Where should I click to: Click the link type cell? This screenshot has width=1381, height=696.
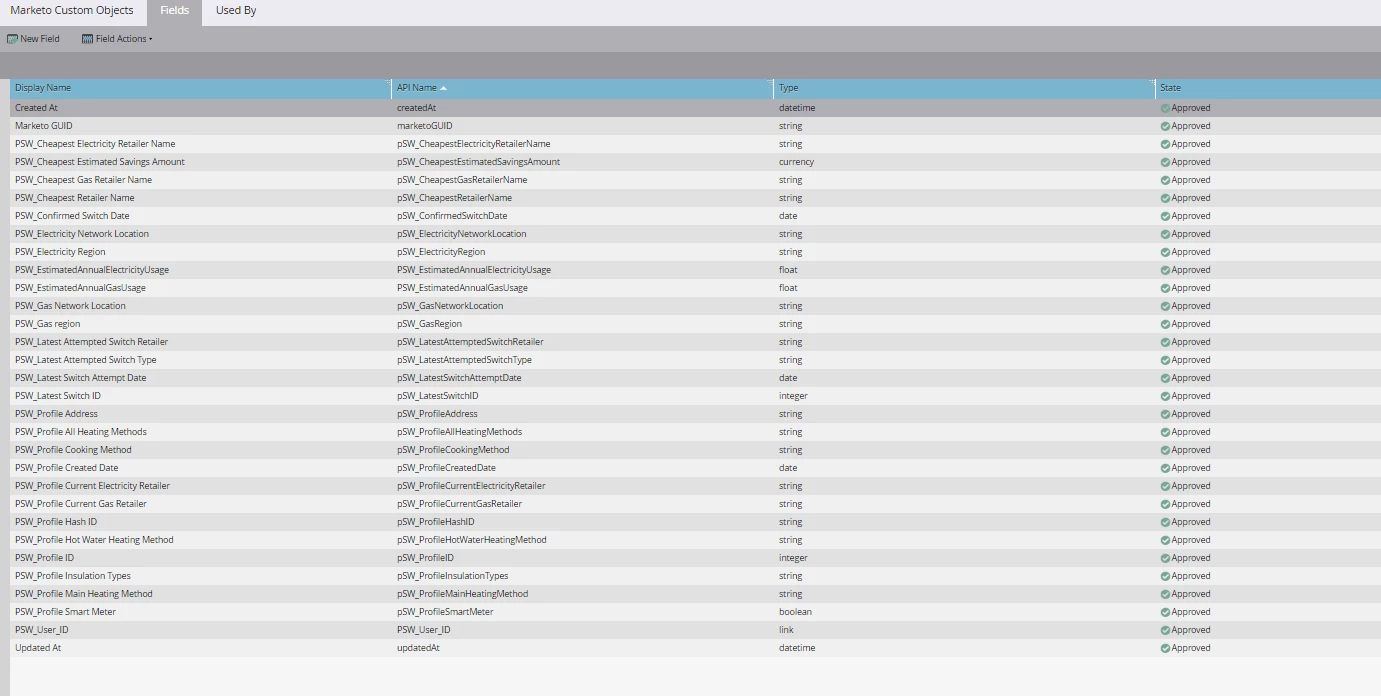[x=786, y=630]
